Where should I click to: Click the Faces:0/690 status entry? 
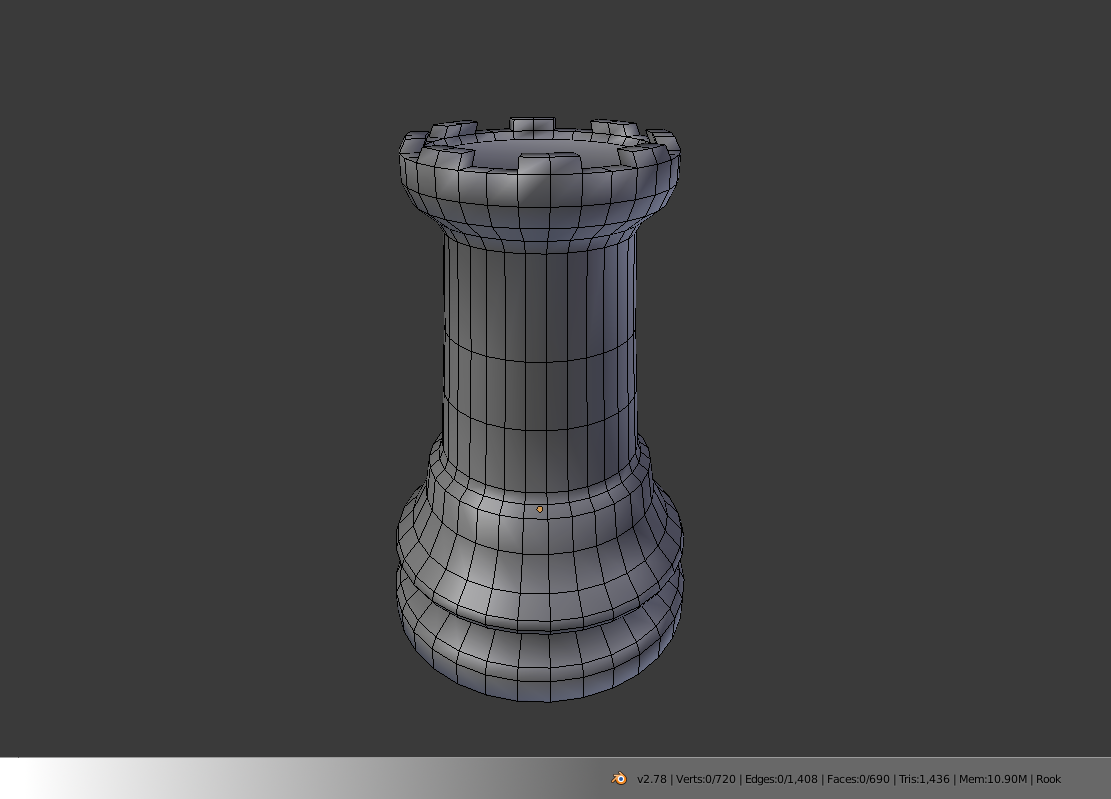tap(858, 779)
